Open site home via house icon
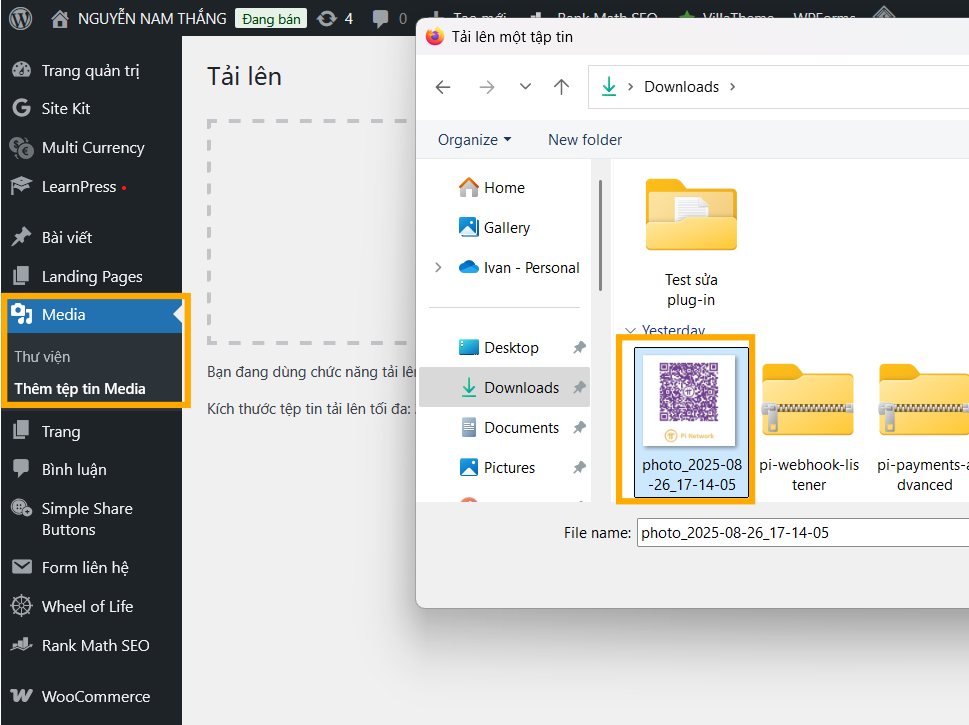The width and height of the screenshot is (969, 725). click(60, 19)
